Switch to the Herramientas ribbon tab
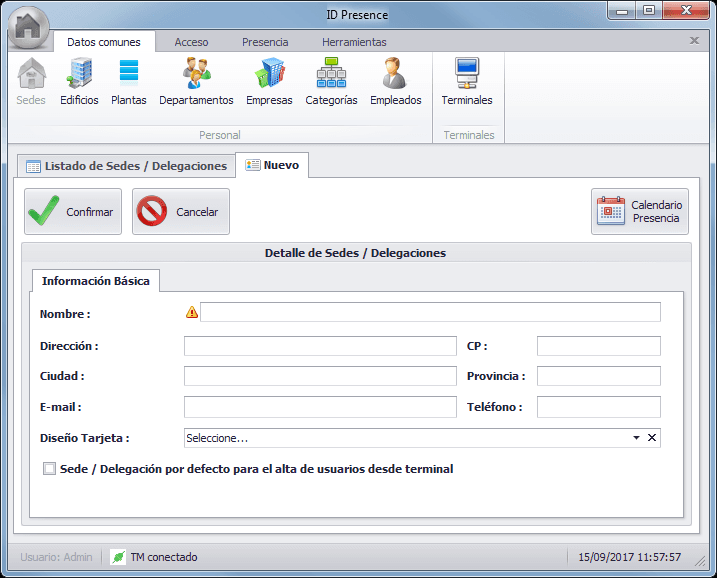The image size is (717, 578). 354,42
